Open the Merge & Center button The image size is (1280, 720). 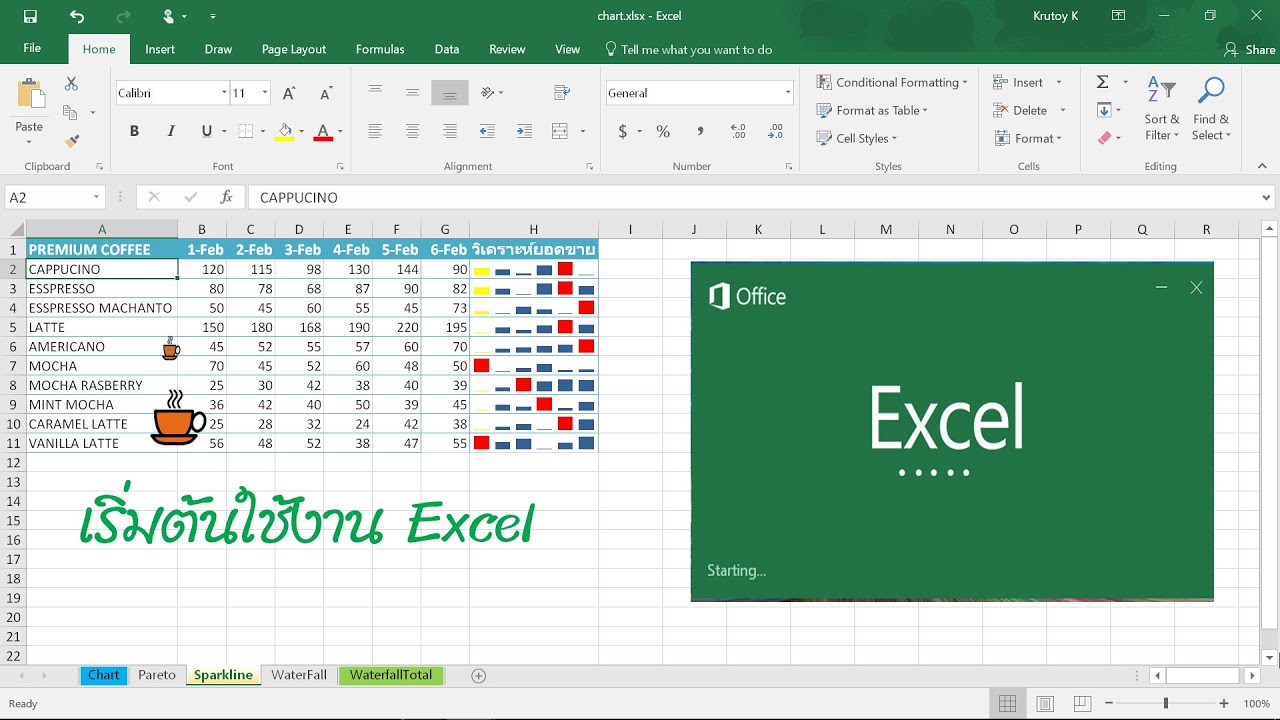560,131
